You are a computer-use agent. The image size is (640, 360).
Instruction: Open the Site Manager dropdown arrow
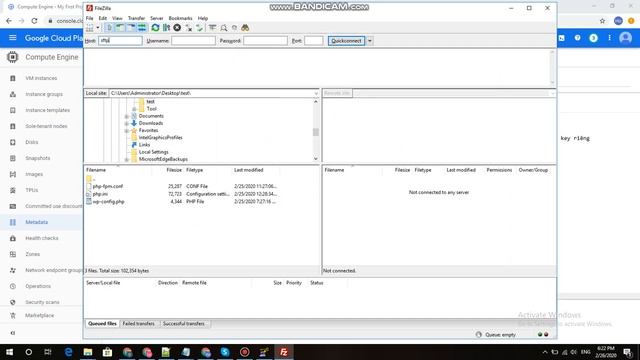(x=98, y=28)
